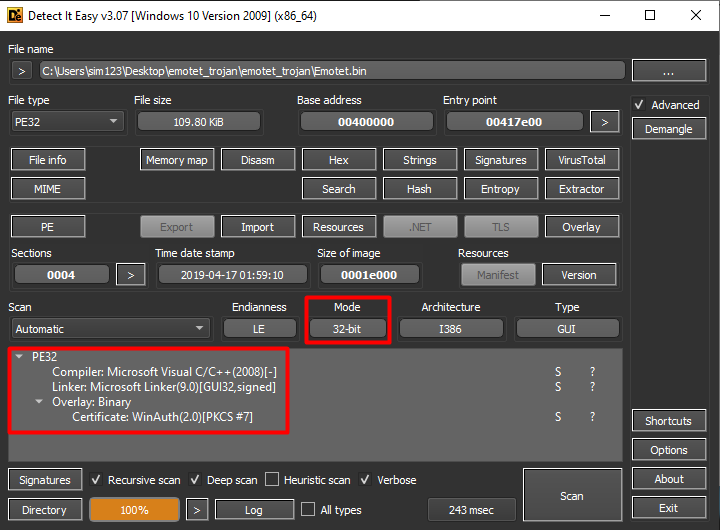The height and width of the screenshot is (530, 720).
Task: Click the VirusTotal button
Action: coord(581,160)
